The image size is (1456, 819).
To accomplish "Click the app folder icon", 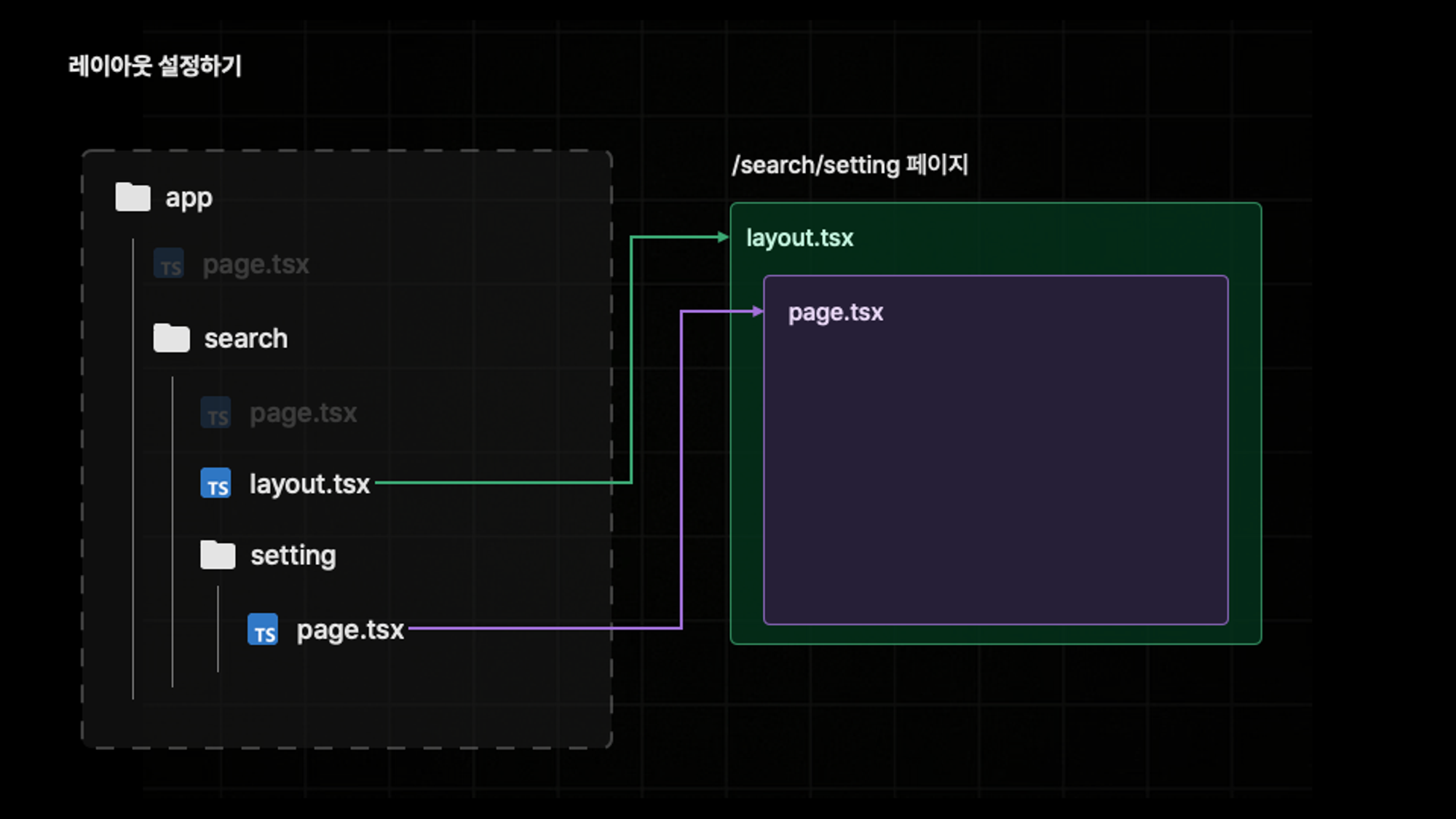I will point(132,197).
